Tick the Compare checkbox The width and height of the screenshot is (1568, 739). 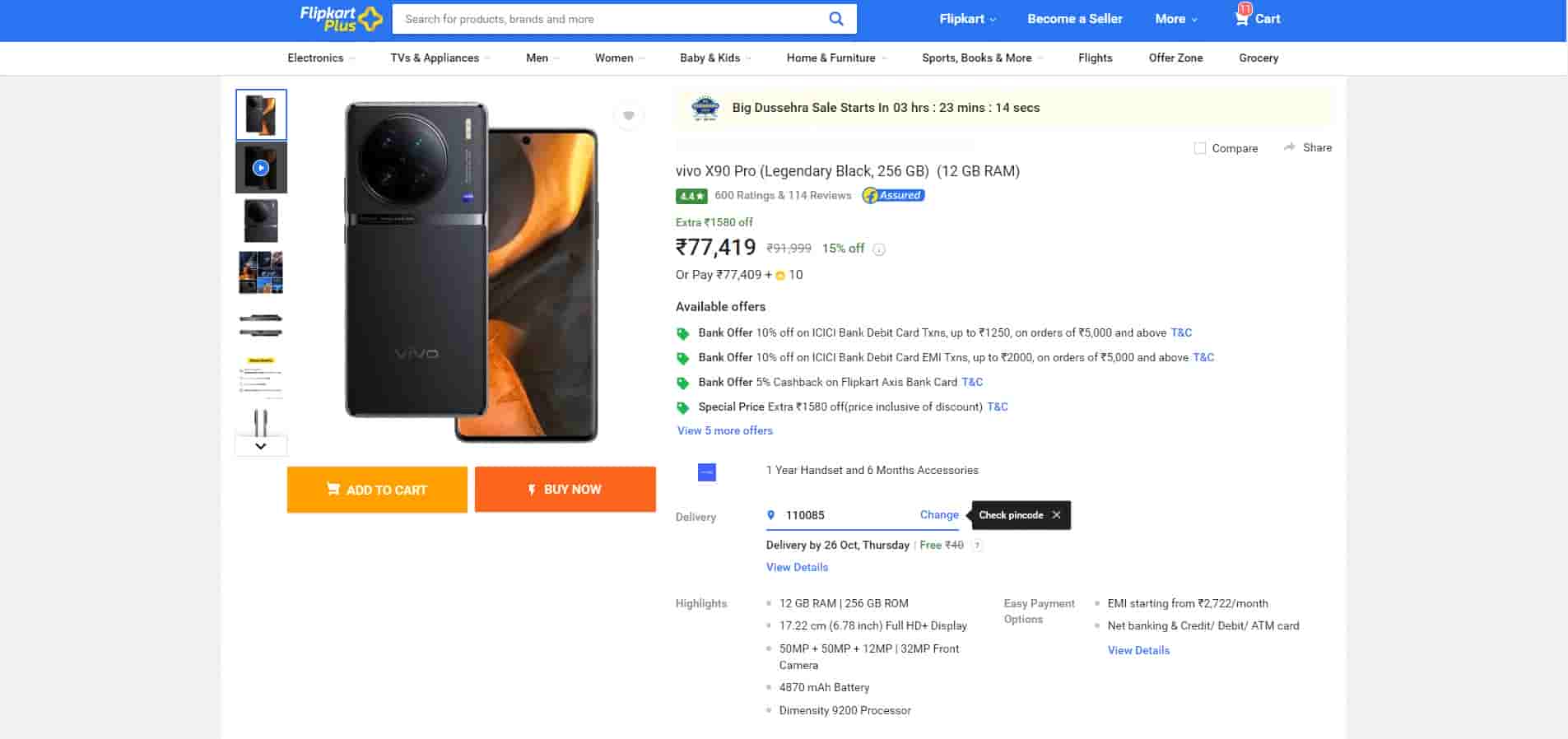pos(1200,148)
